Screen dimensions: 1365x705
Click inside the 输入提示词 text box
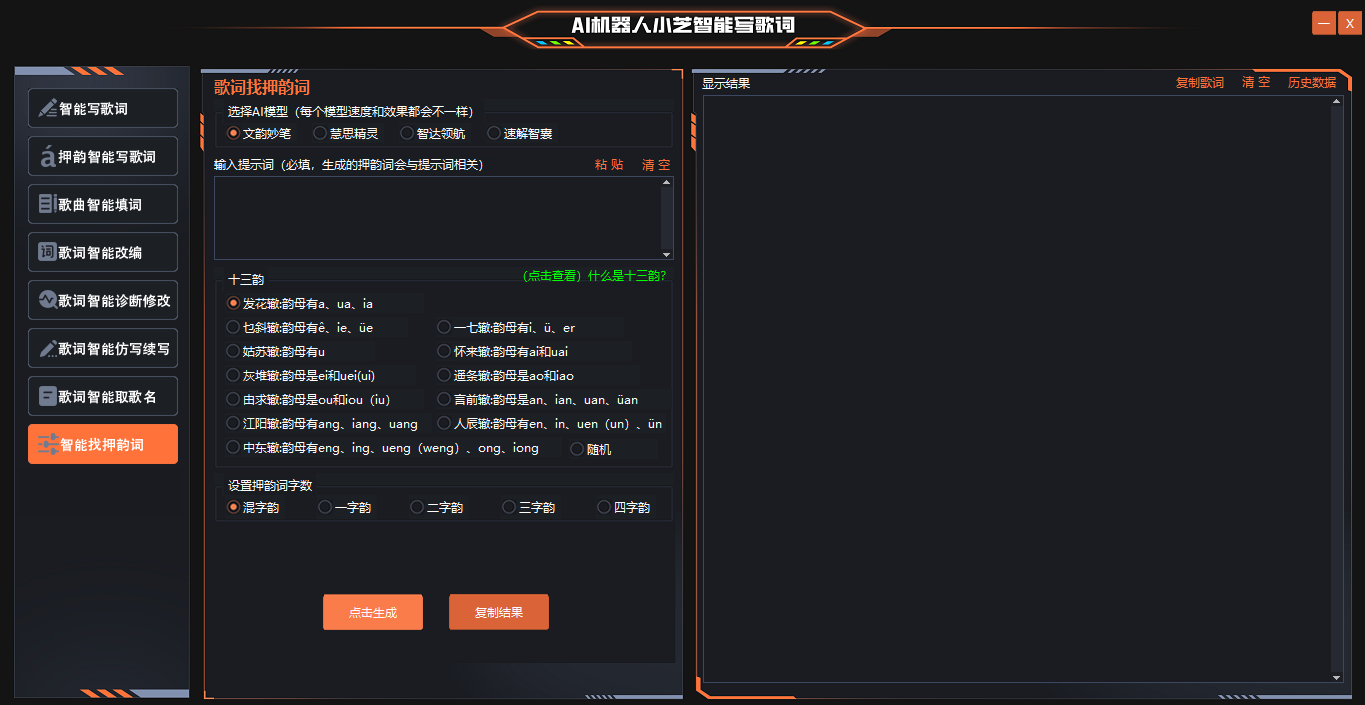tap(438, 218)
